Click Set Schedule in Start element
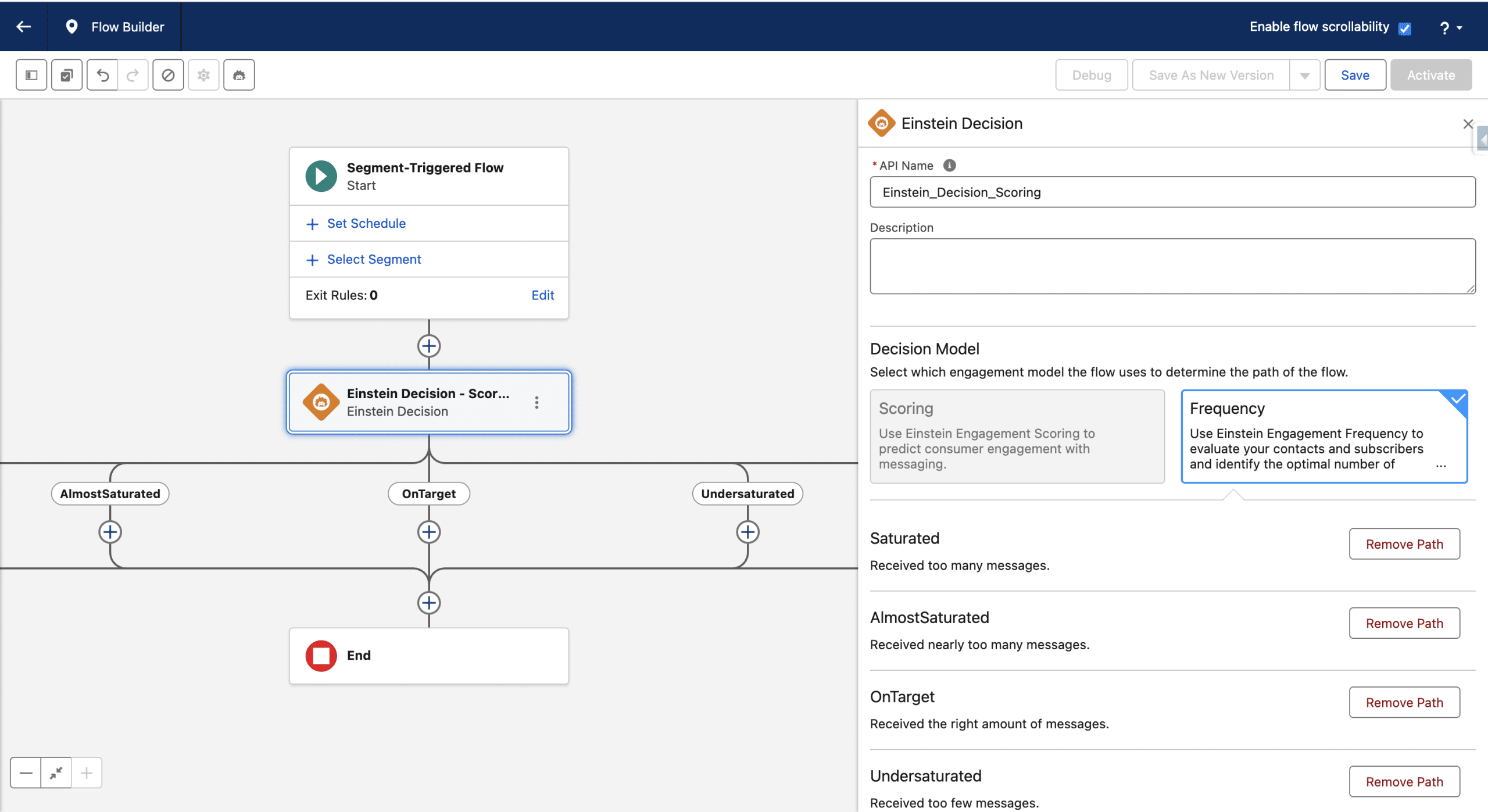Screen dimensions: 1488x812 click(x=366, y=224)
